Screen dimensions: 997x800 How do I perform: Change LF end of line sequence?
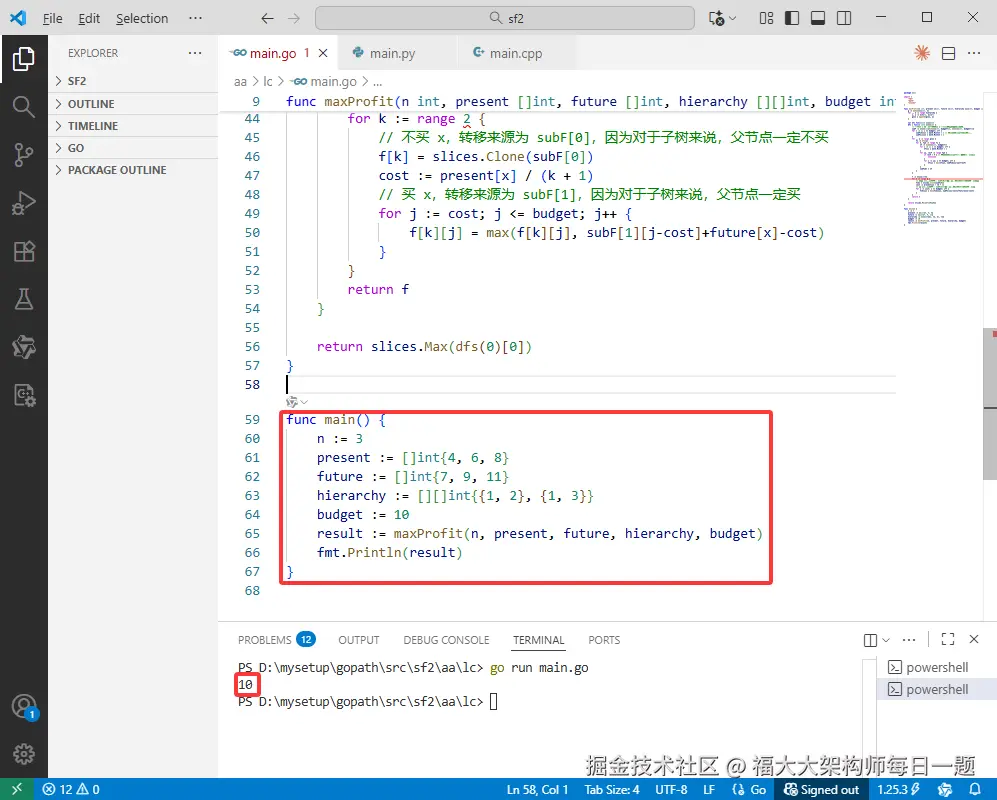click(x=709, y=789)
